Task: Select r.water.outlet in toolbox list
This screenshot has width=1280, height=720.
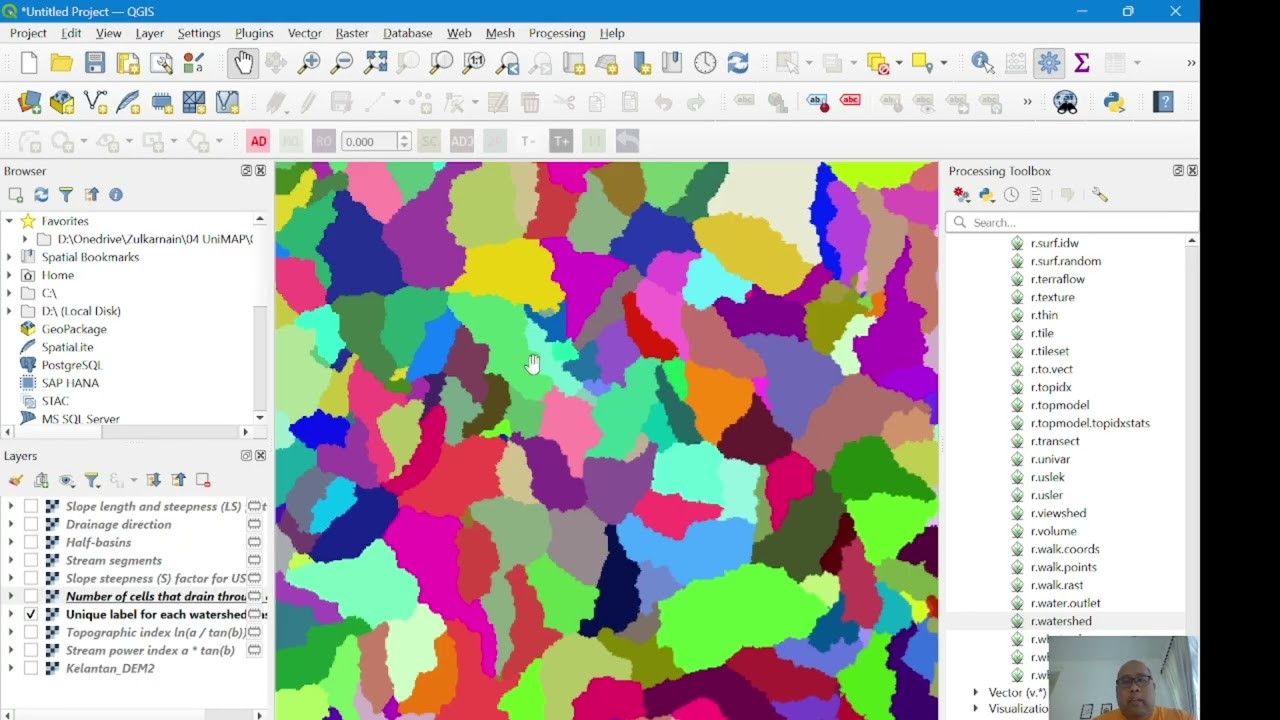Action: 1065,603
